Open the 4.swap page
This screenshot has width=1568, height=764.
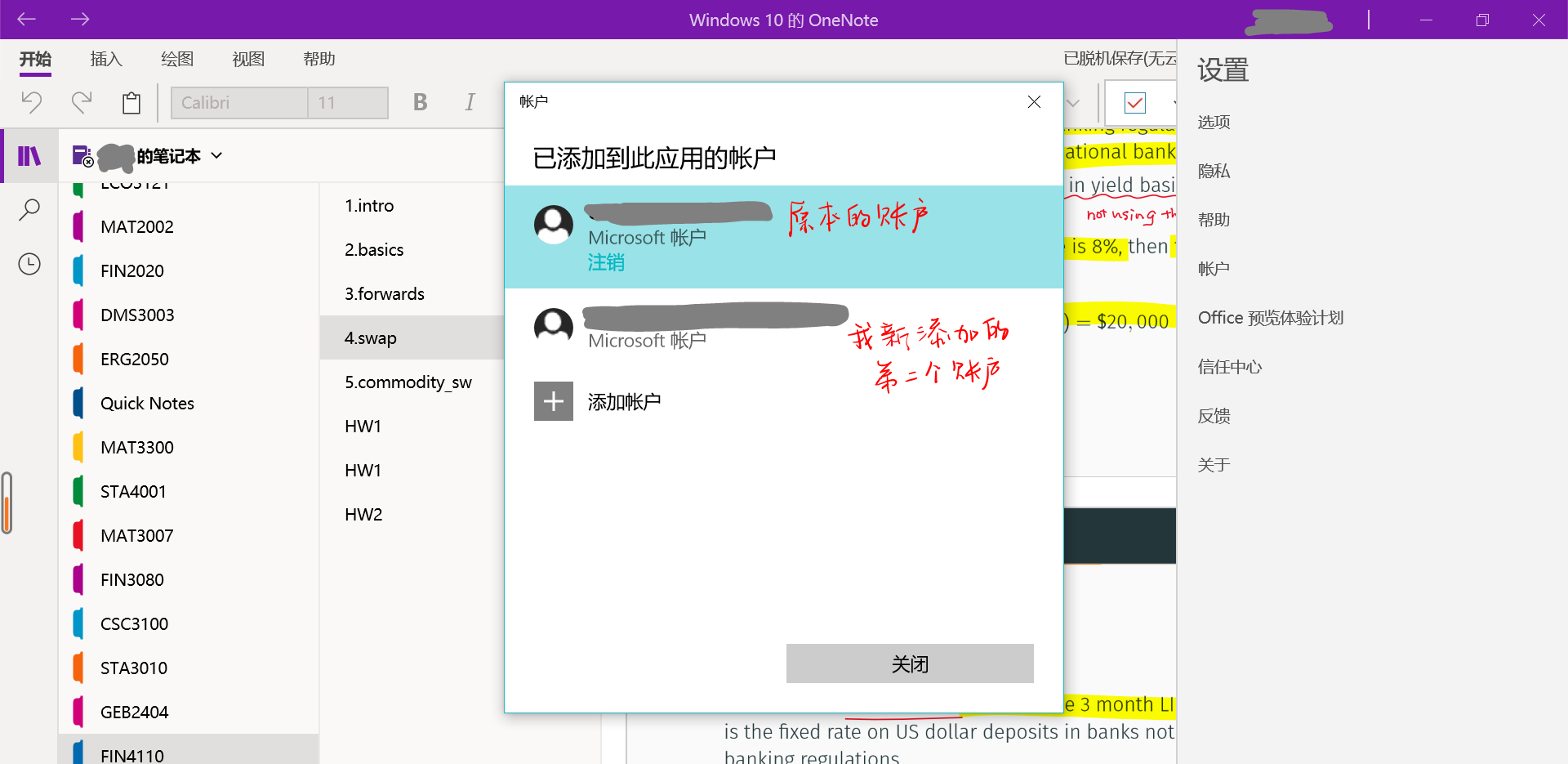(412, 337)
